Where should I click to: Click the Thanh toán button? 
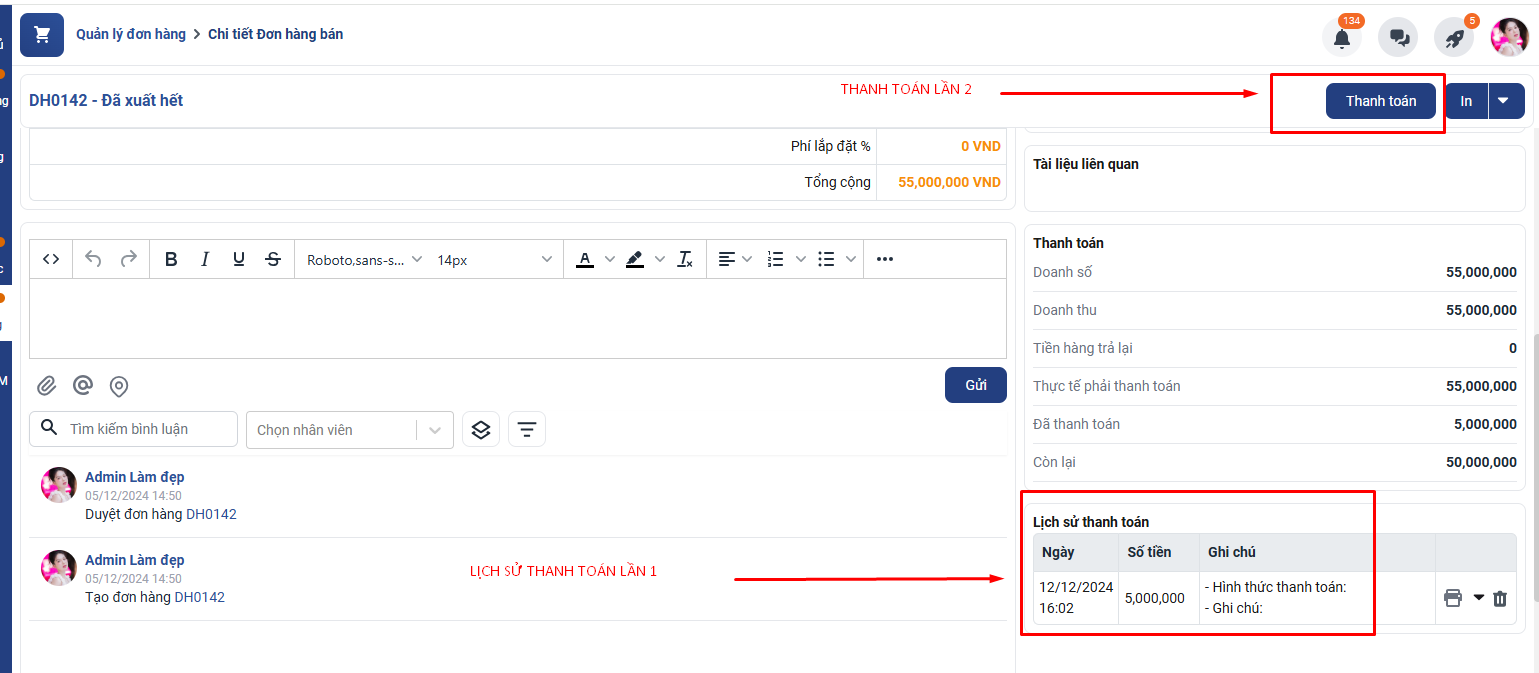pos(1380,101)
